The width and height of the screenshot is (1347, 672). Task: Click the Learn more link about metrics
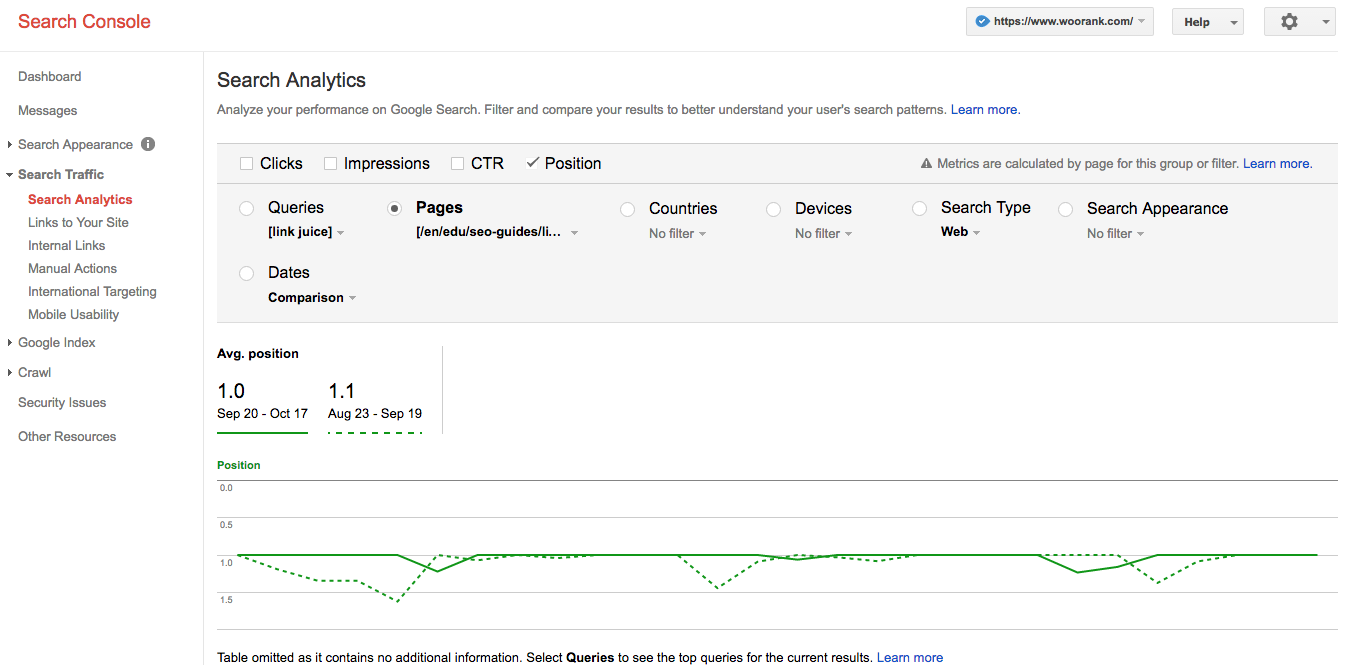[1277, 163]
